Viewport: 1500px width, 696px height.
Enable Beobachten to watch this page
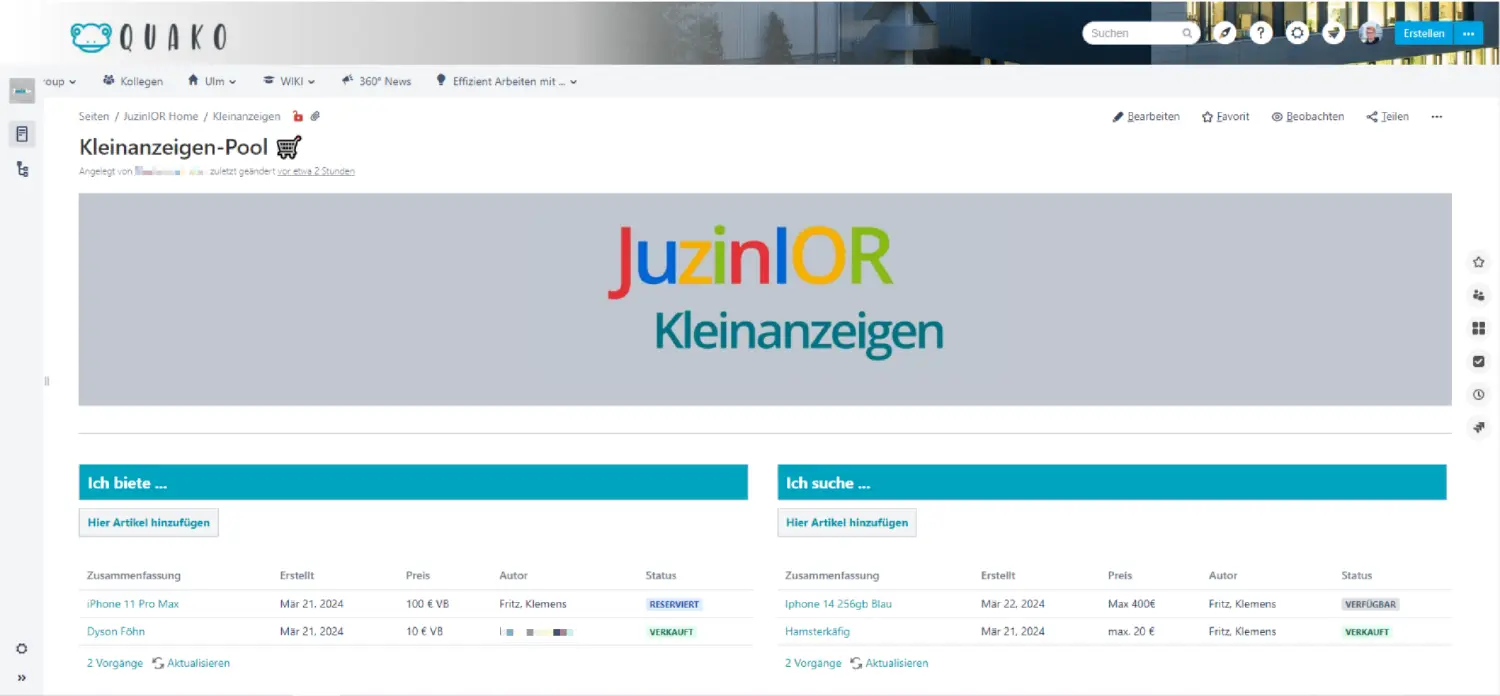1307,116
